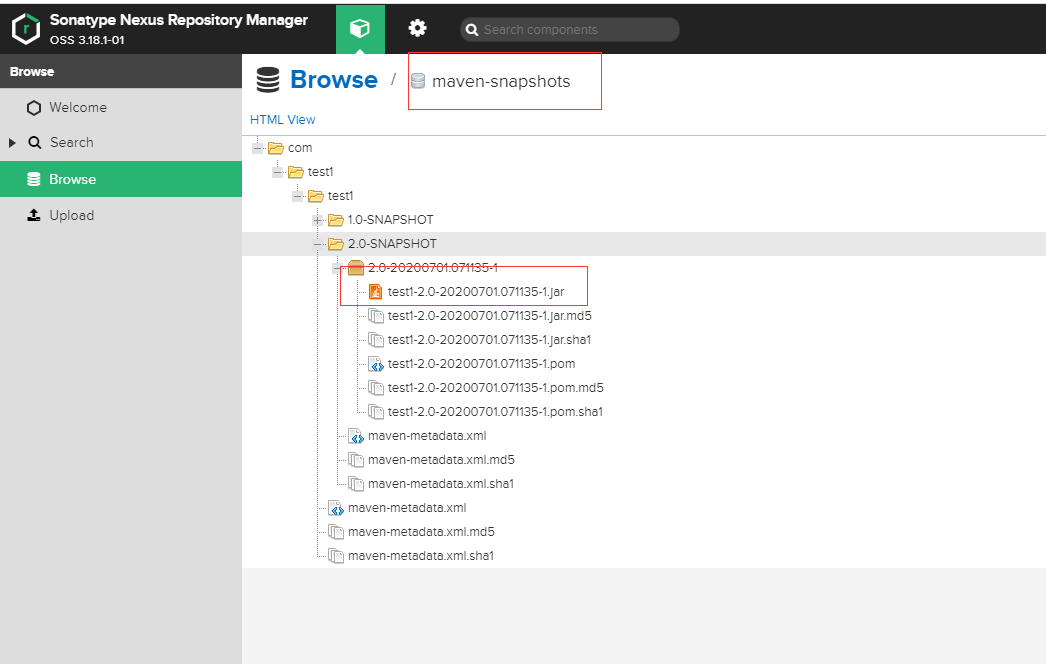Collapse the com folder node
The height and width of the screenshot is (664, 1046).
tap(257, 147)
